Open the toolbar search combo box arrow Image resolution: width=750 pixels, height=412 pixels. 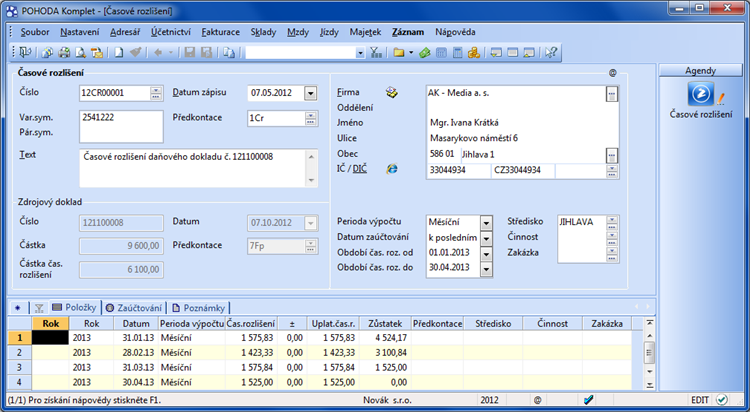point(360,53)
